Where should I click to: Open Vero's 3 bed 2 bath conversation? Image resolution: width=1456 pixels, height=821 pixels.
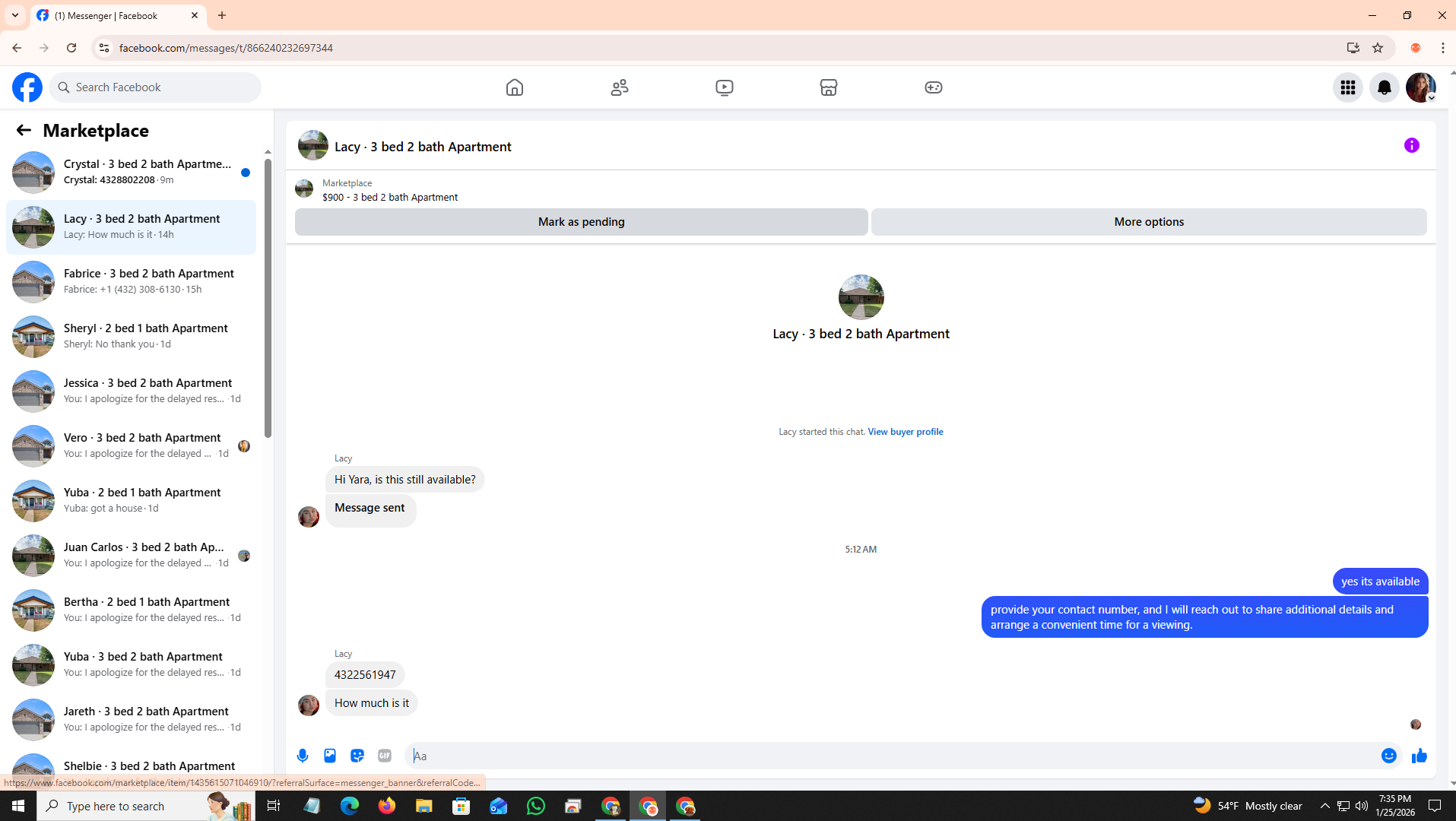click(131, 445)
